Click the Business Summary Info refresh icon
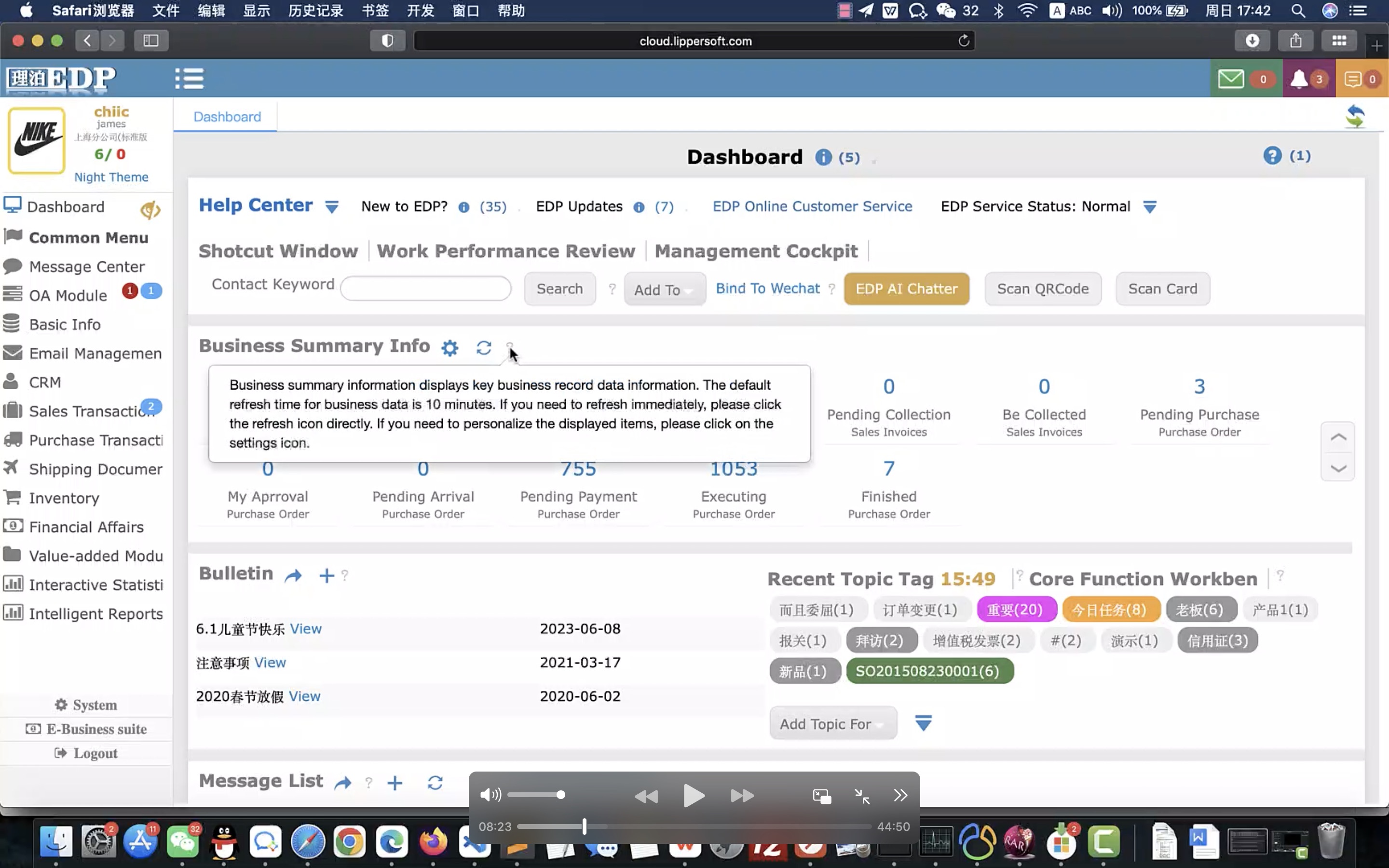Image resolution: width=1389 pixels, height=868 pixels. 484,347
